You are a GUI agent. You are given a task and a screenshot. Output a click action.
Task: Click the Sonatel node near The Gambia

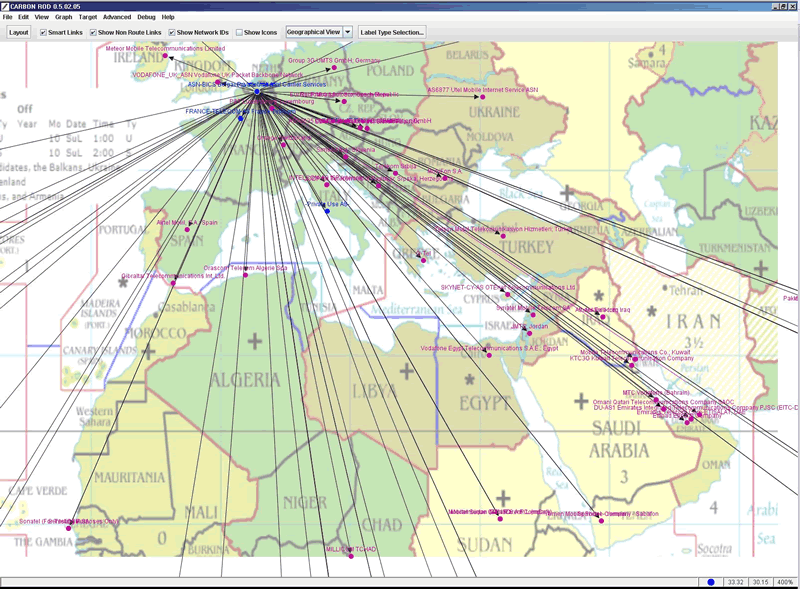pos(68,528)
